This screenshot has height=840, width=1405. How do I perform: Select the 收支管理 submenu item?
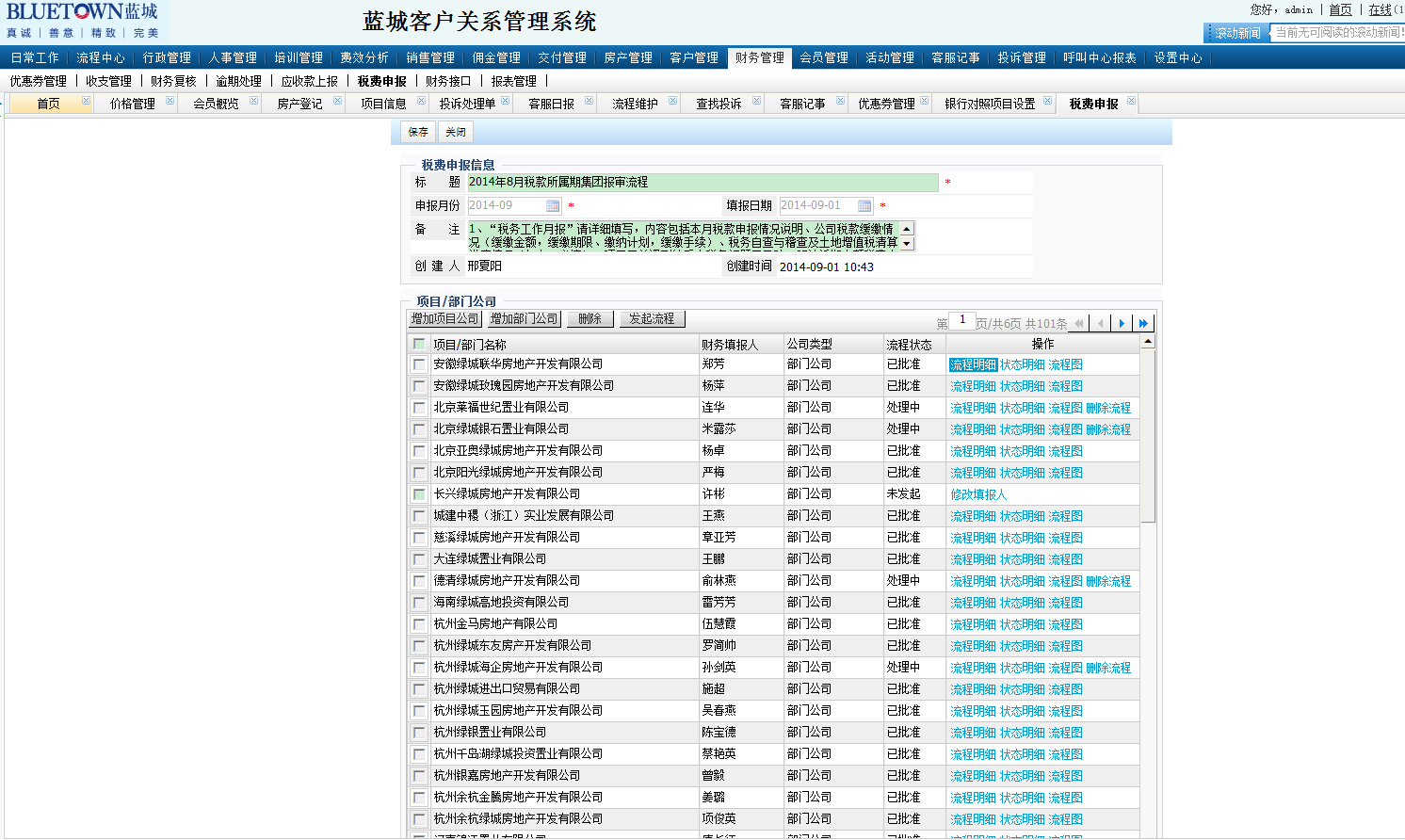[x=108, y=81]
